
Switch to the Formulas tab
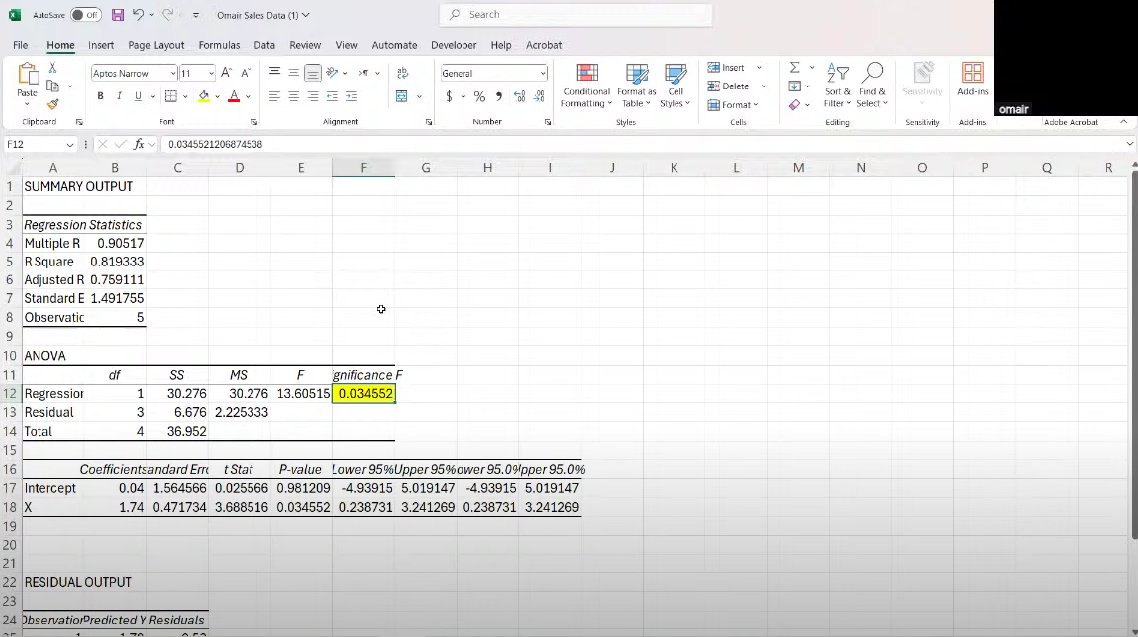pos(219,45)
